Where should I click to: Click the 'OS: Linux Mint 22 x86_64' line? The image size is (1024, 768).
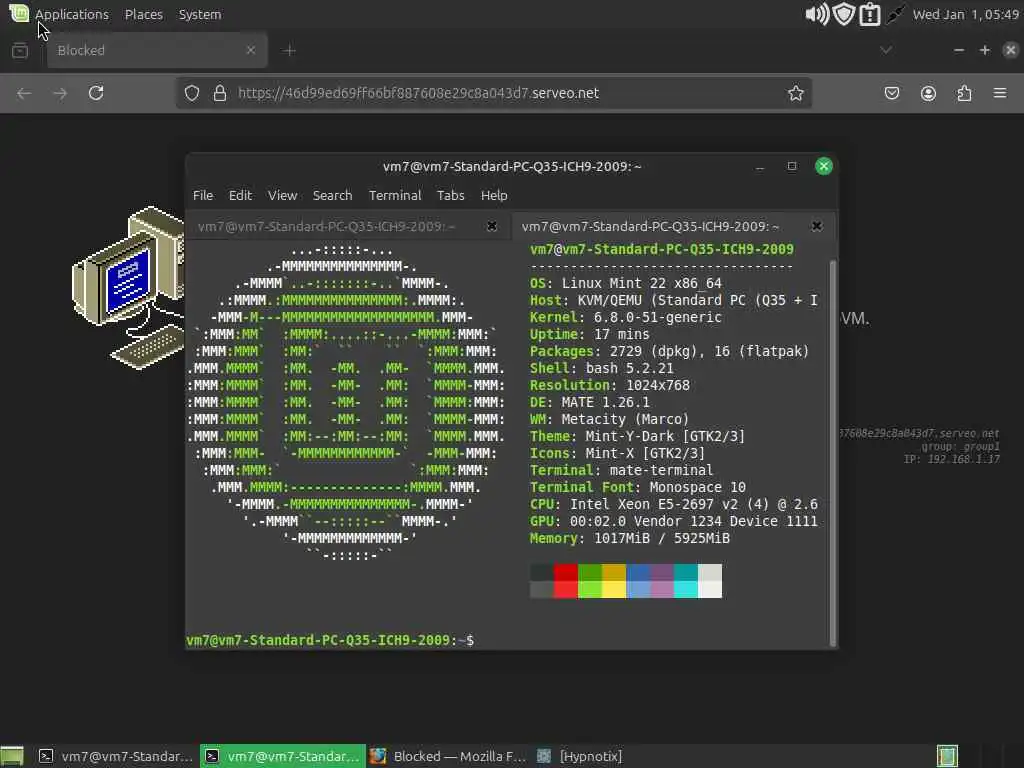(626, 283)
